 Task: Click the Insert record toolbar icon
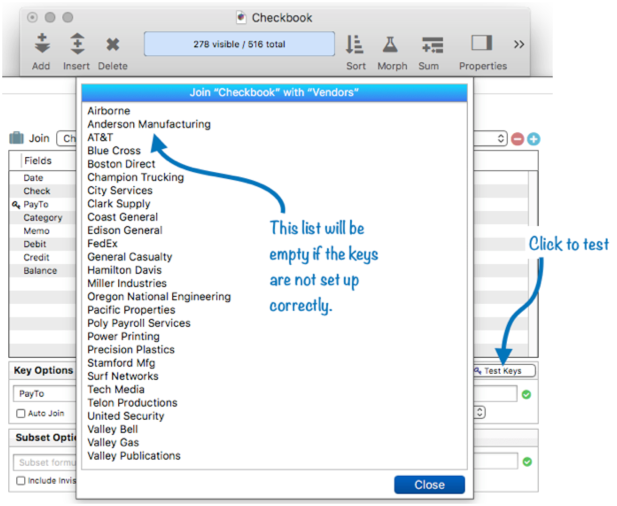[x=77, y=44]
